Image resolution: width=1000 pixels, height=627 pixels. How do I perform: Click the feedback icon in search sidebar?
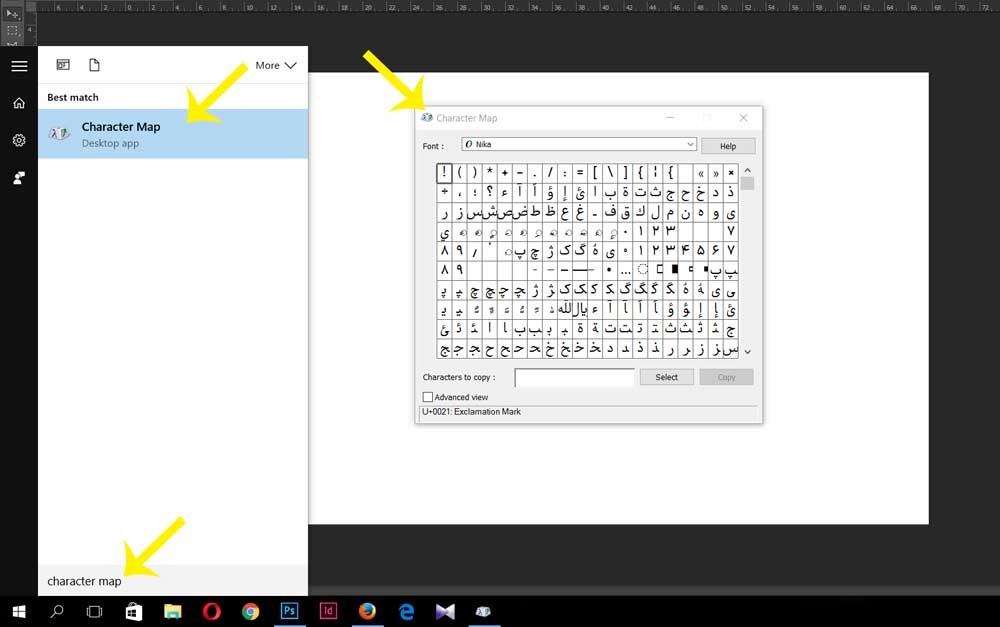[18, 178]
